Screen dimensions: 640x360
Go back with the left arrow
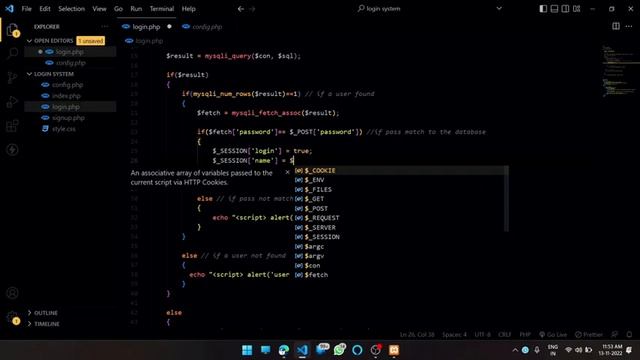tap(241, 9)
